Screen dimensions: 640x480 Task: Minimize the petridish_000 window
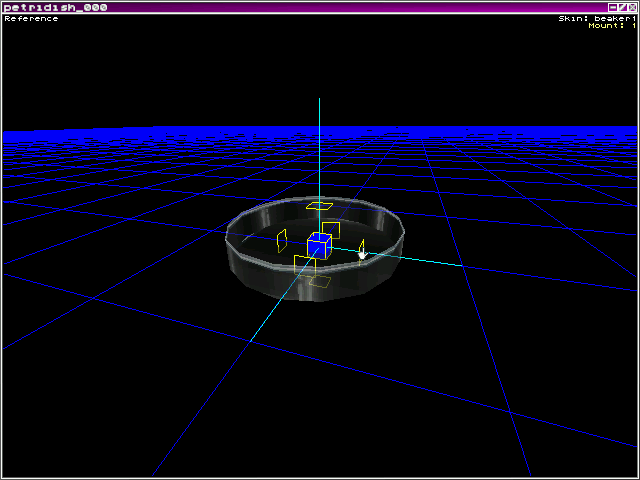tap(612, 7)
